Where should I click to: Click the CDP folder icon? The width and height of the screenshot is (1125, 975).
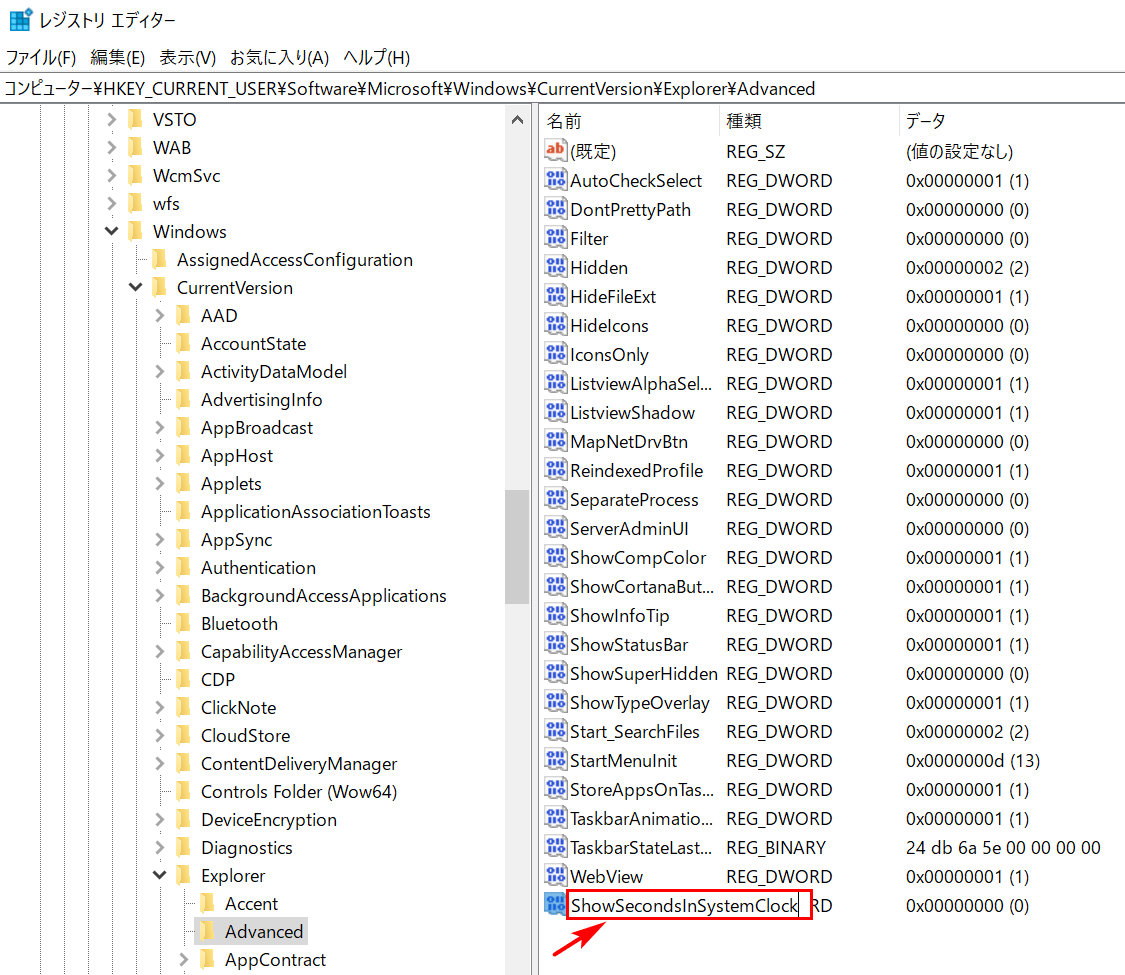(183, 679)
